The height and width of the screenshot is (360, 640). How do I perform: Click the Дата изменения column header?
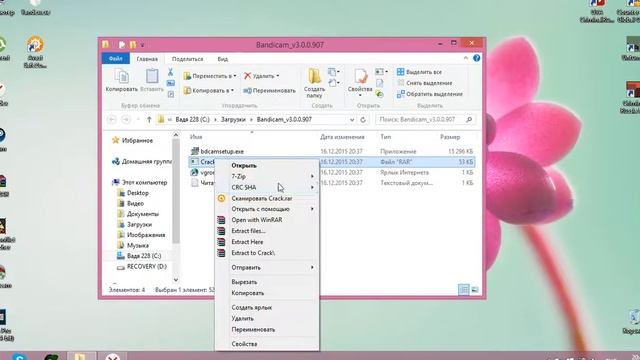pyautogui.click(x=342, y=137)
